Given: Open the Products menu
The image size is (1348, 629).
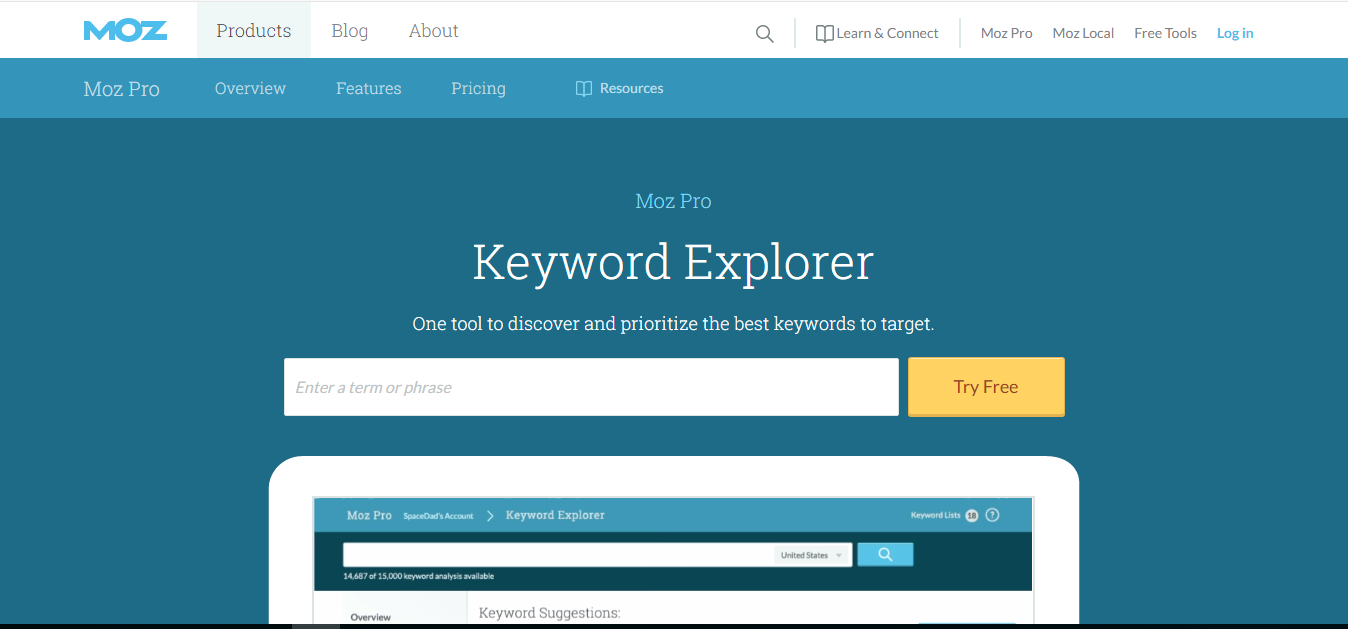Looking at the screenshot, I should coord(254,31).
